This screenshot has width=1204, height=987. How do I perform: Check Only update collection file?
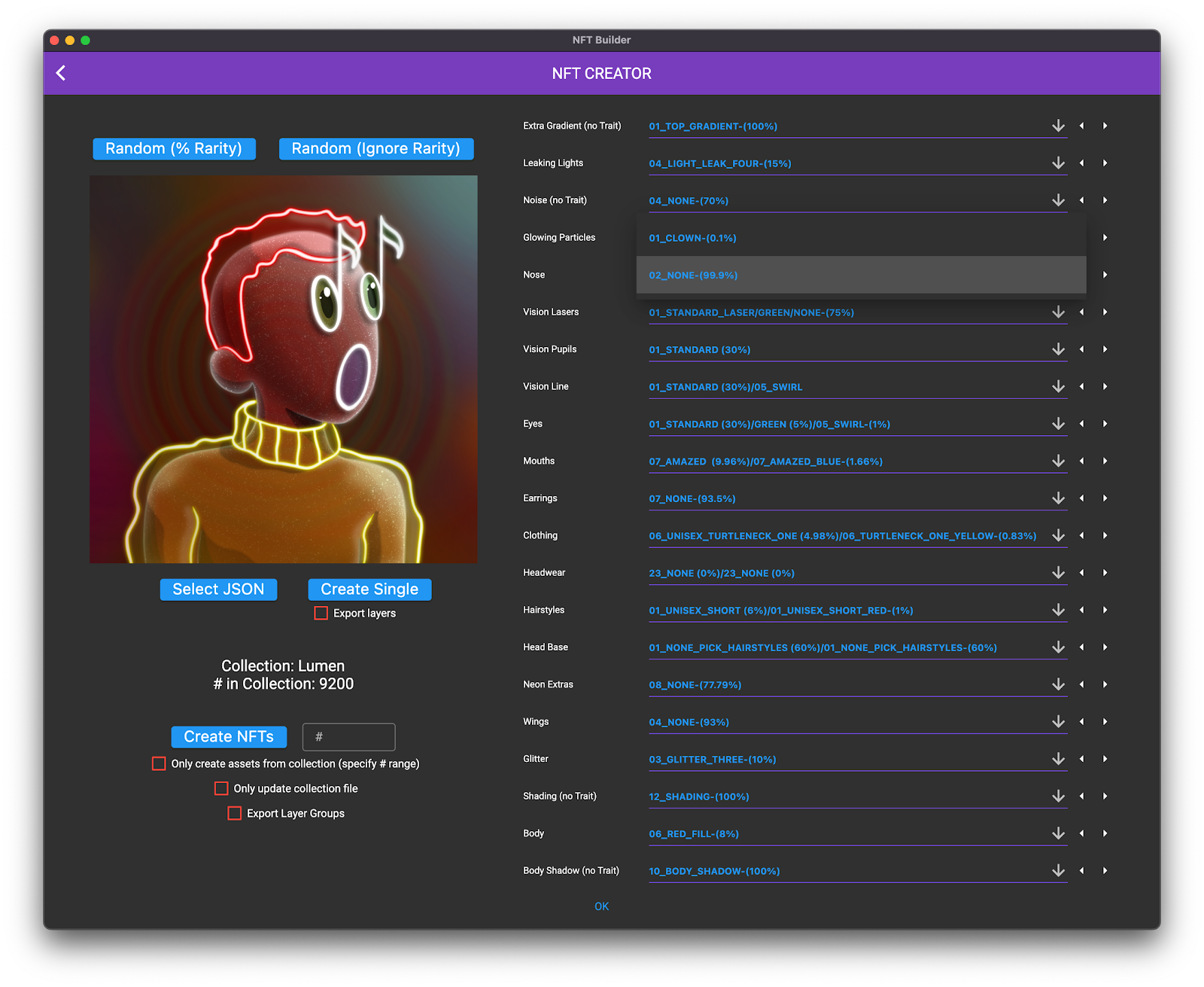[x=221, y=789]
